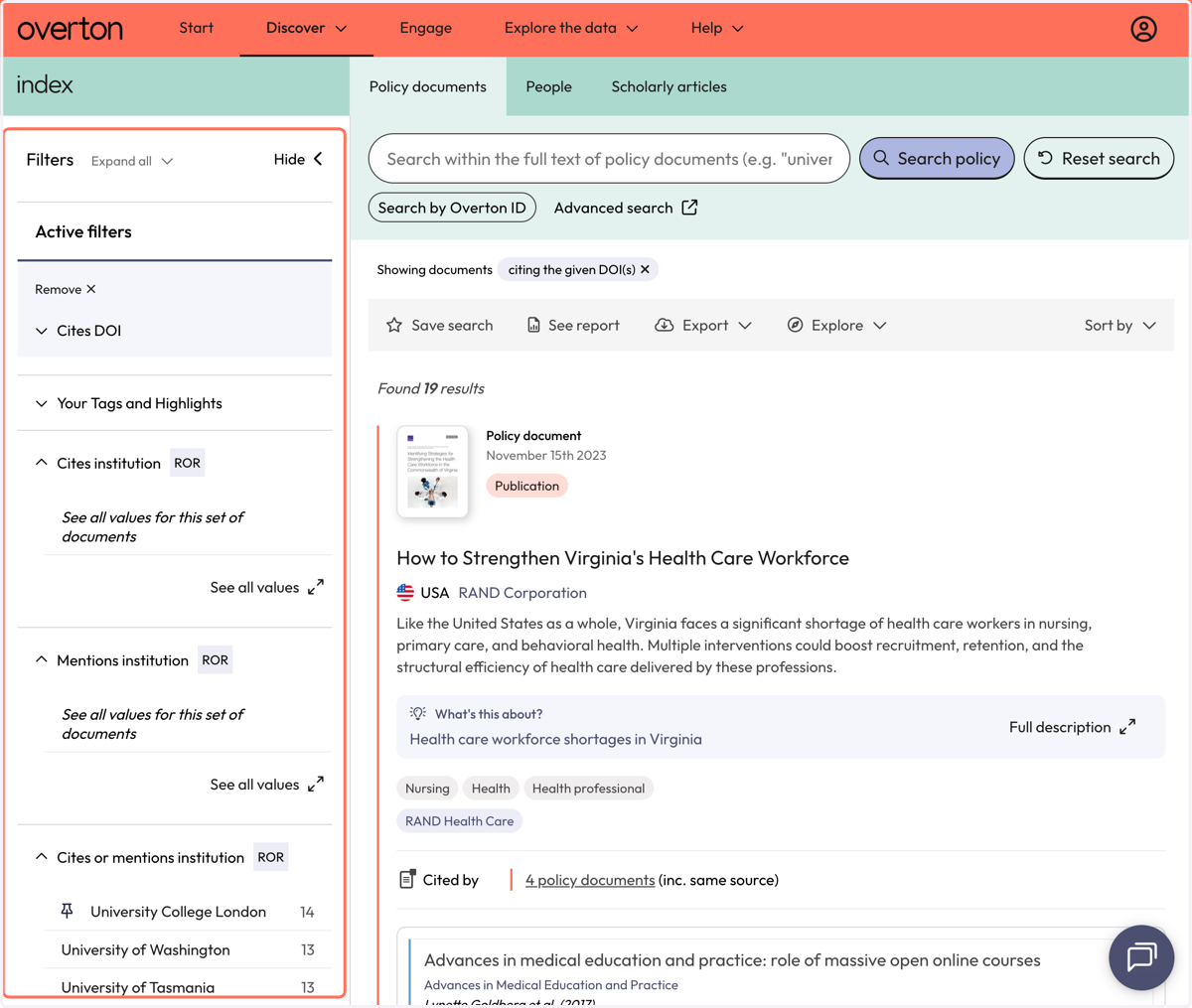Remove the citing the given DOI(s) chip
The width and height of the screenshot is (1192, 1008).
645,269
